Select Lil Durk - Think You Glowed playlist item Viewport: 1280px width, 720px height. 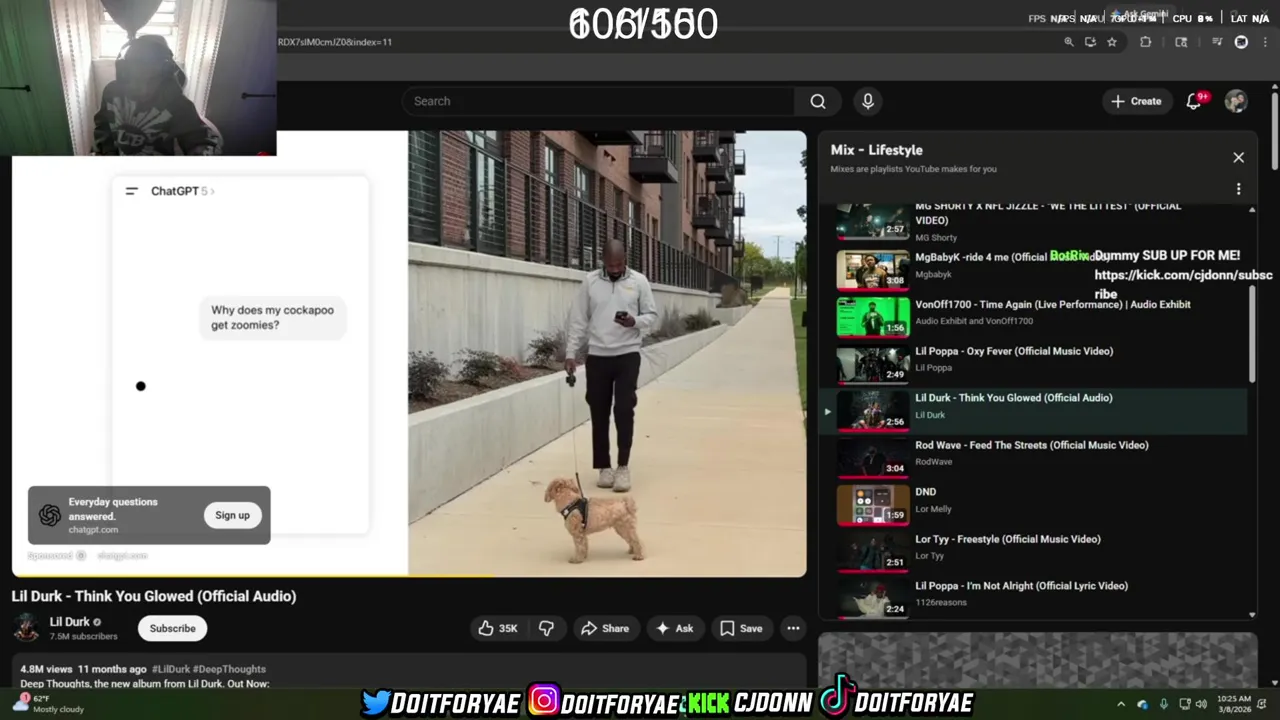(1034, 410)
